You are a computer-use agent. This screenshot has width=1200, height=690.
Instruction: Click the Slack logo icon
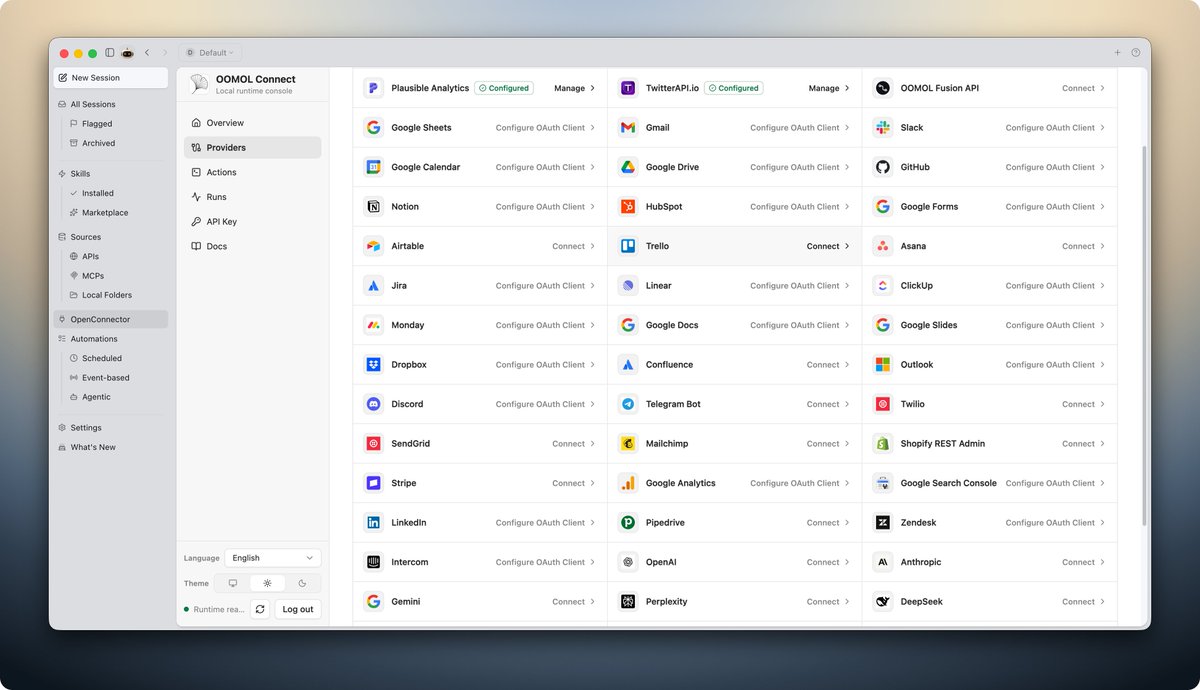point(882,128)
